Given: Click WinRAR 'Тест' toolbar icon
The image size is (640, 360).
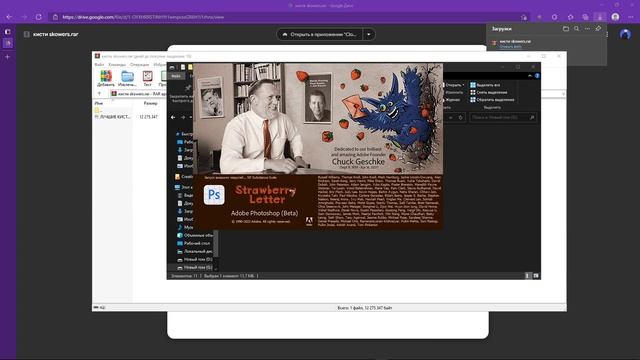Looking at the screenshot, I should click(x=147, y=78).
